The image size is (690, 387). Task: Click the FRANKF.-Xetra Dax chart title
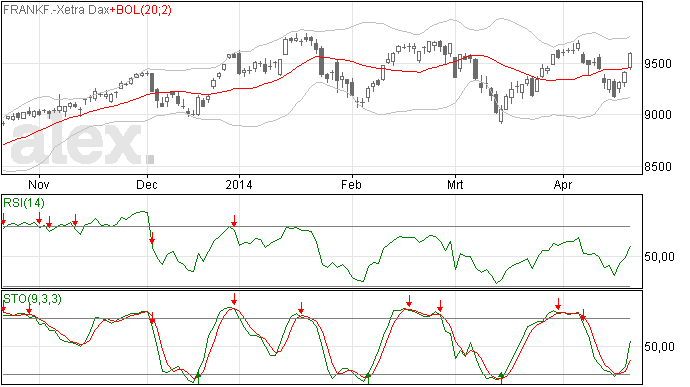55,10
